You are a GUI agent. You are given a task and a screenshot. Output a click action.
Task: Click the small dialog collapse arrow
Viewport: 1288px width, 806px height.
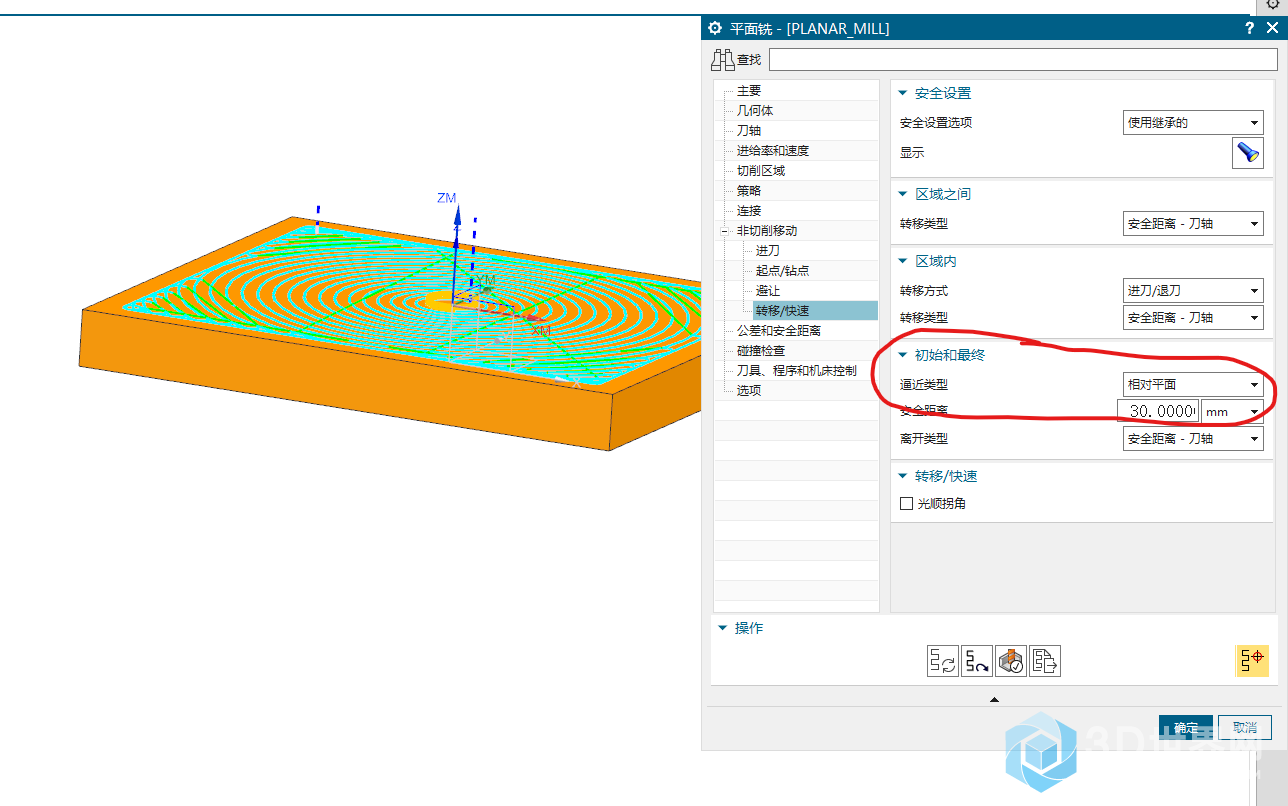click(994, 700)
